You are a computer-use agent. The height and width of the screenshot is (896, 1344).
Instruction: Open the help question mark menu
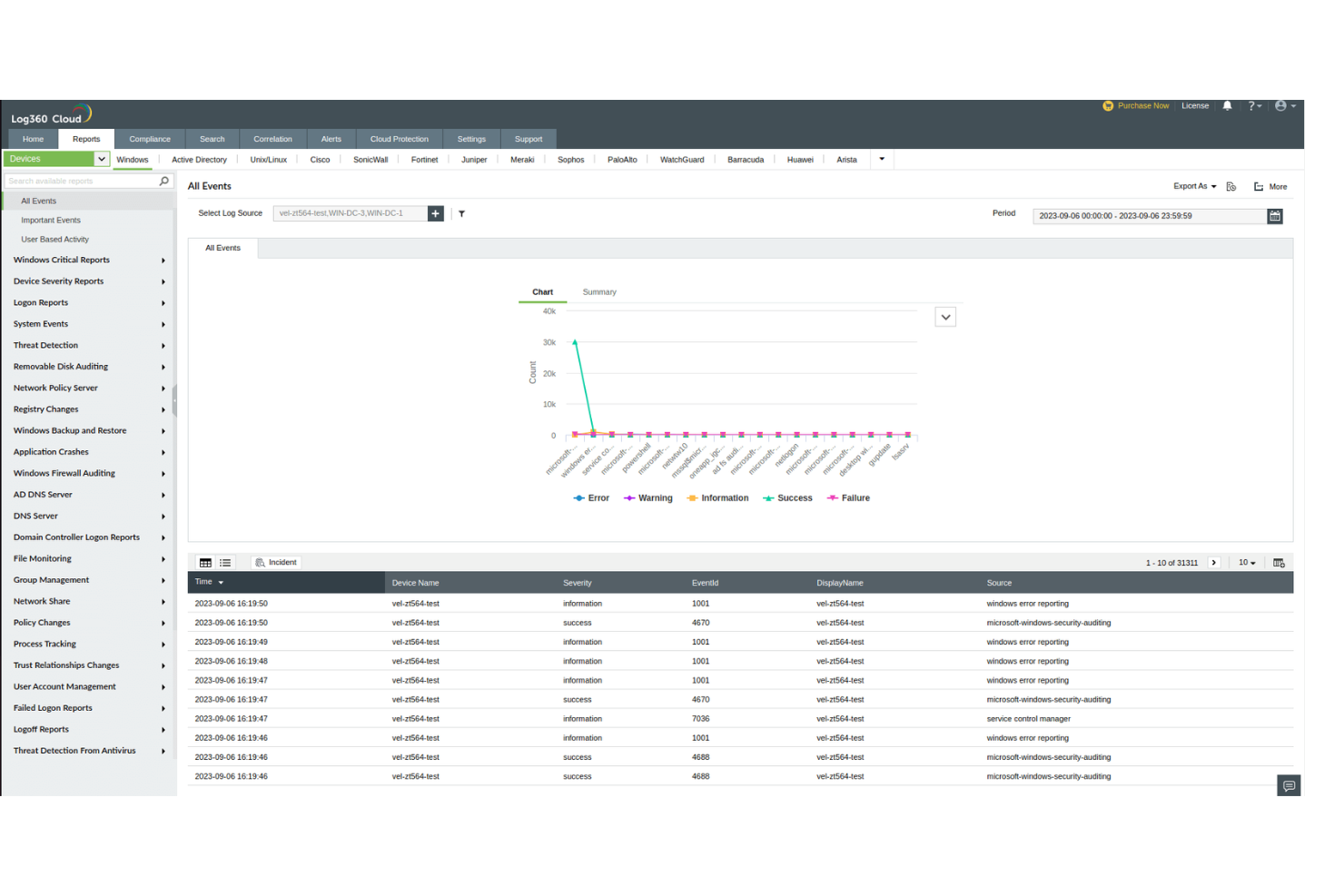(1254, 106)
